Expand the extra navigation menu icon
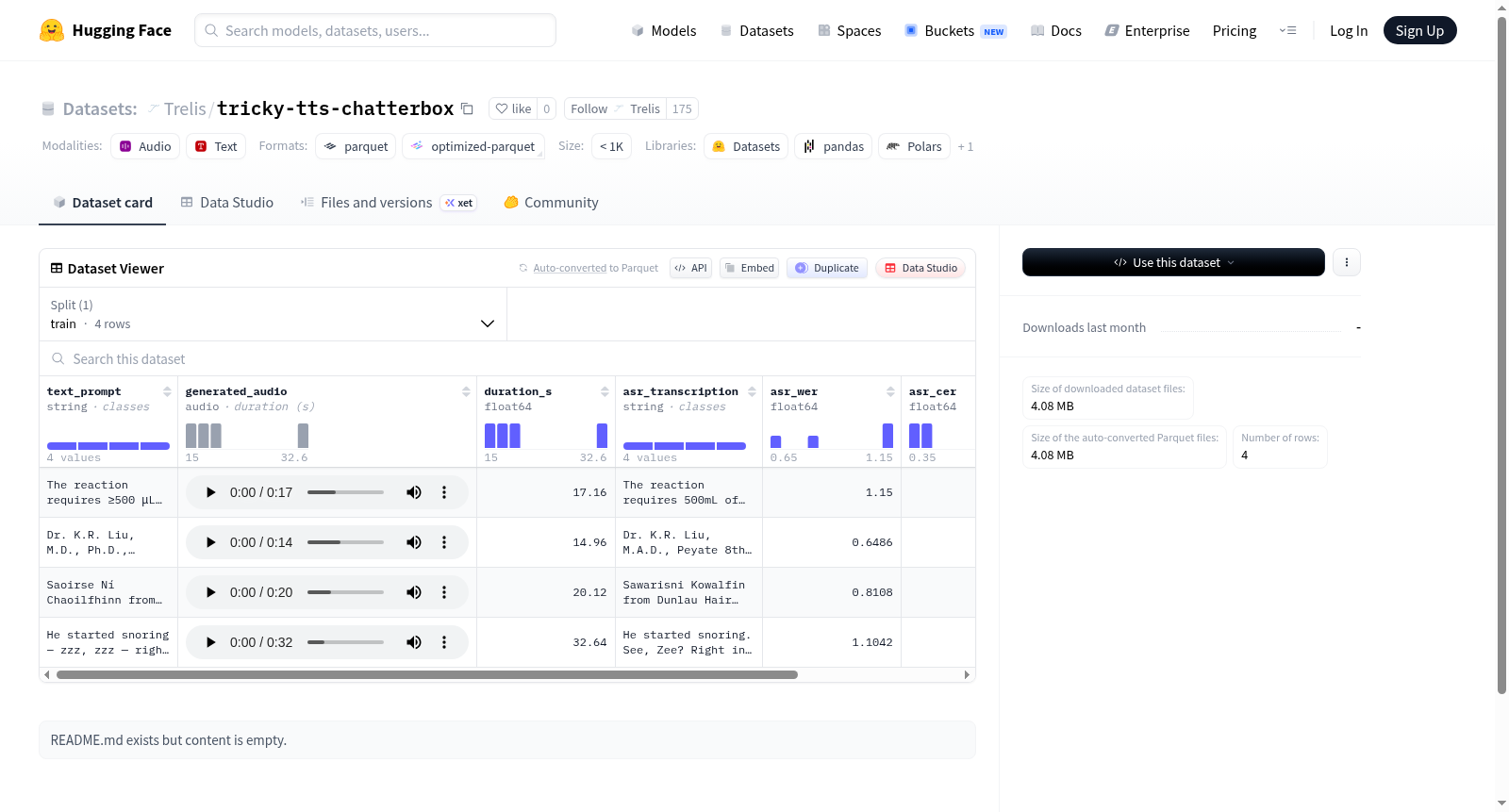Viewport: 1509px width, 812px height. [x=1287, y=30]
